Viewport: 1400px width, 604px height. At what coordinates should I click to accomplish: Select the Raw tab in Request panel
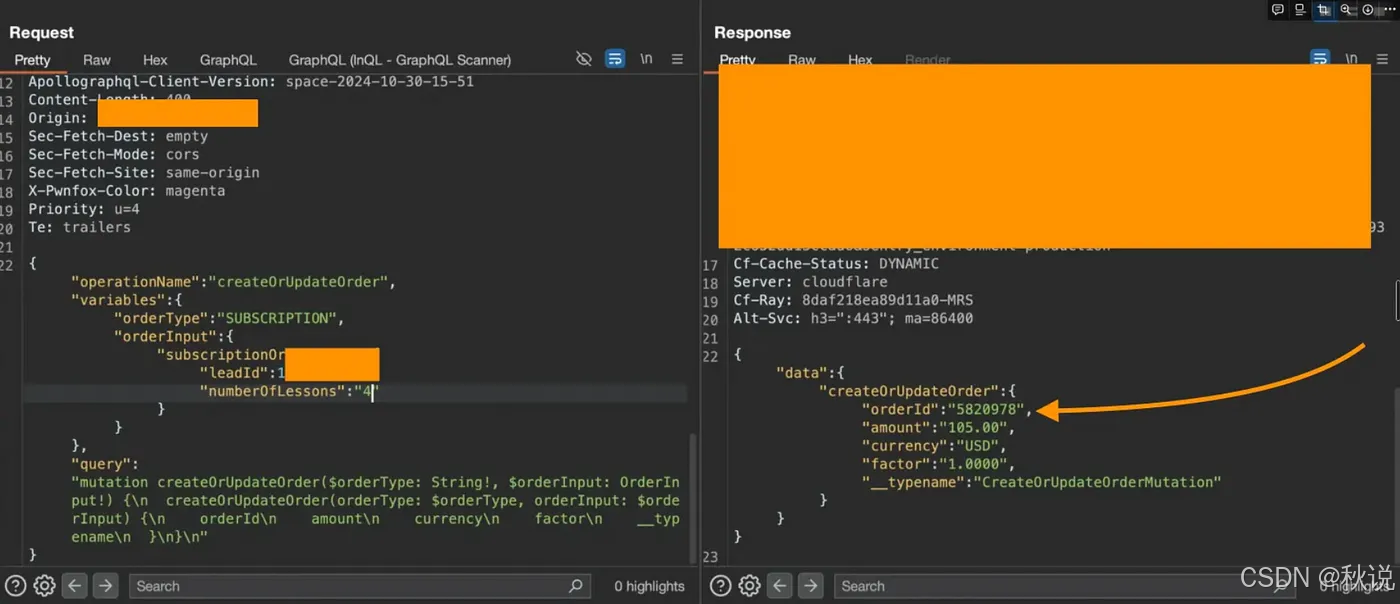coord(97,60)
